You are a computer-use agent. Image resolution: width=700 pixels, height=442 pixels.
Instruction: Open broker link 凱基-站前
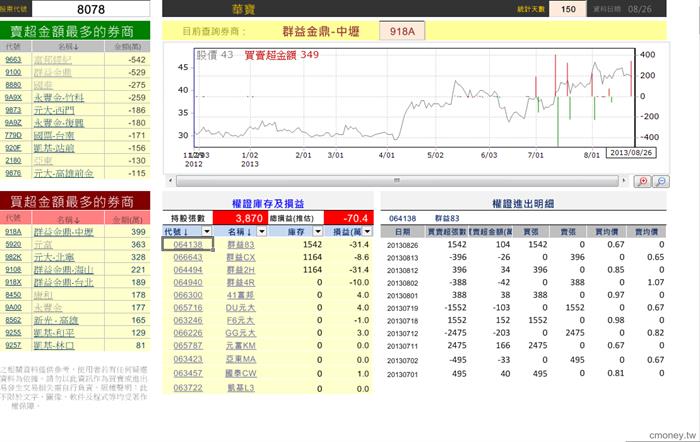(54, 148)
